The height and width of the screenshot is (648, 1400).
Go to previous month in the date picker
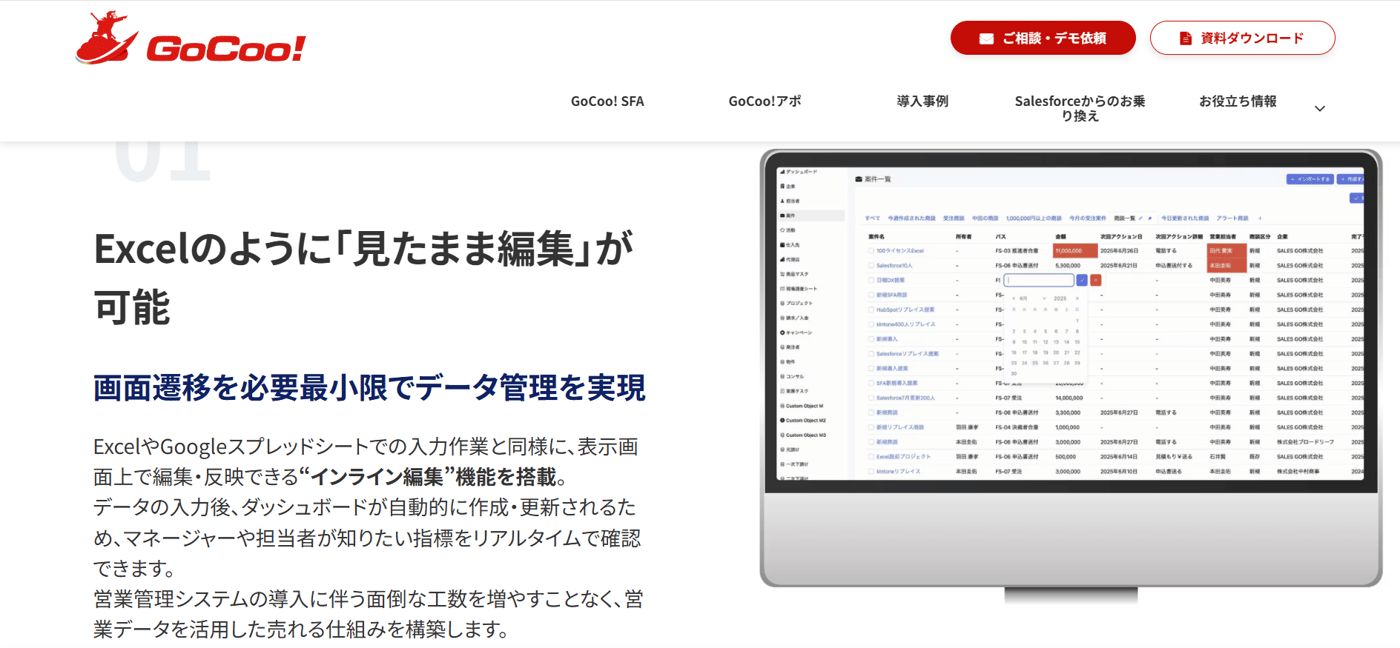pyautogui.click(x=1013, y=299)
